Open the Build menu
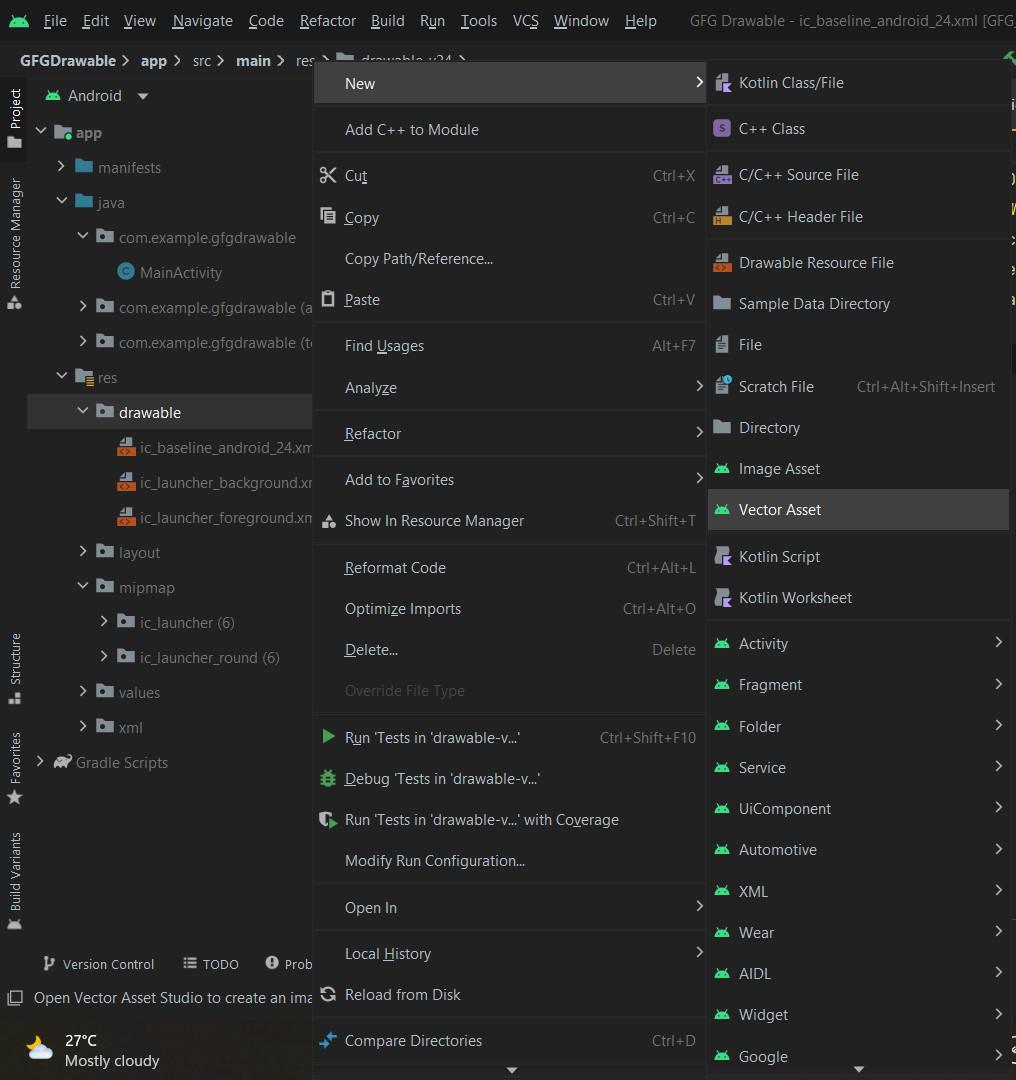This screenshot has width=1016, height=1080. pos(387,21)
